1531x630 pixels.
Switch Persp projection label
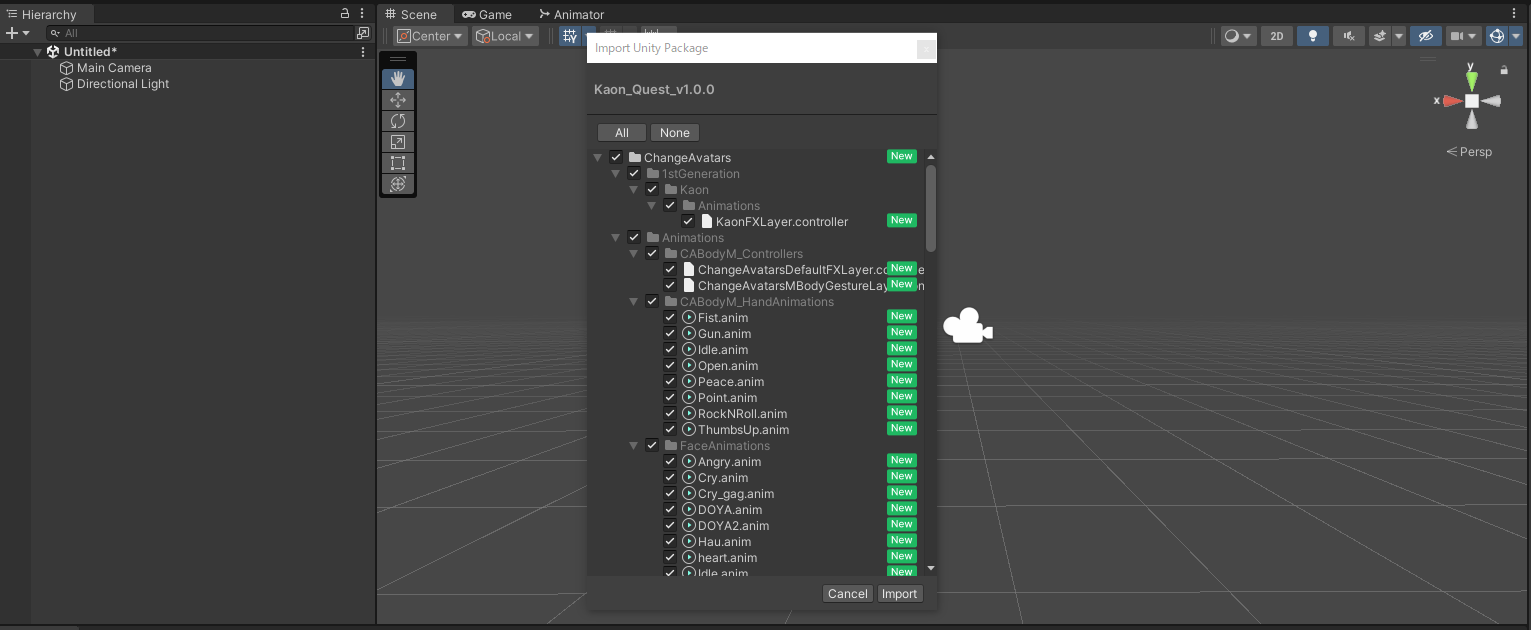tap(1469, 152)
